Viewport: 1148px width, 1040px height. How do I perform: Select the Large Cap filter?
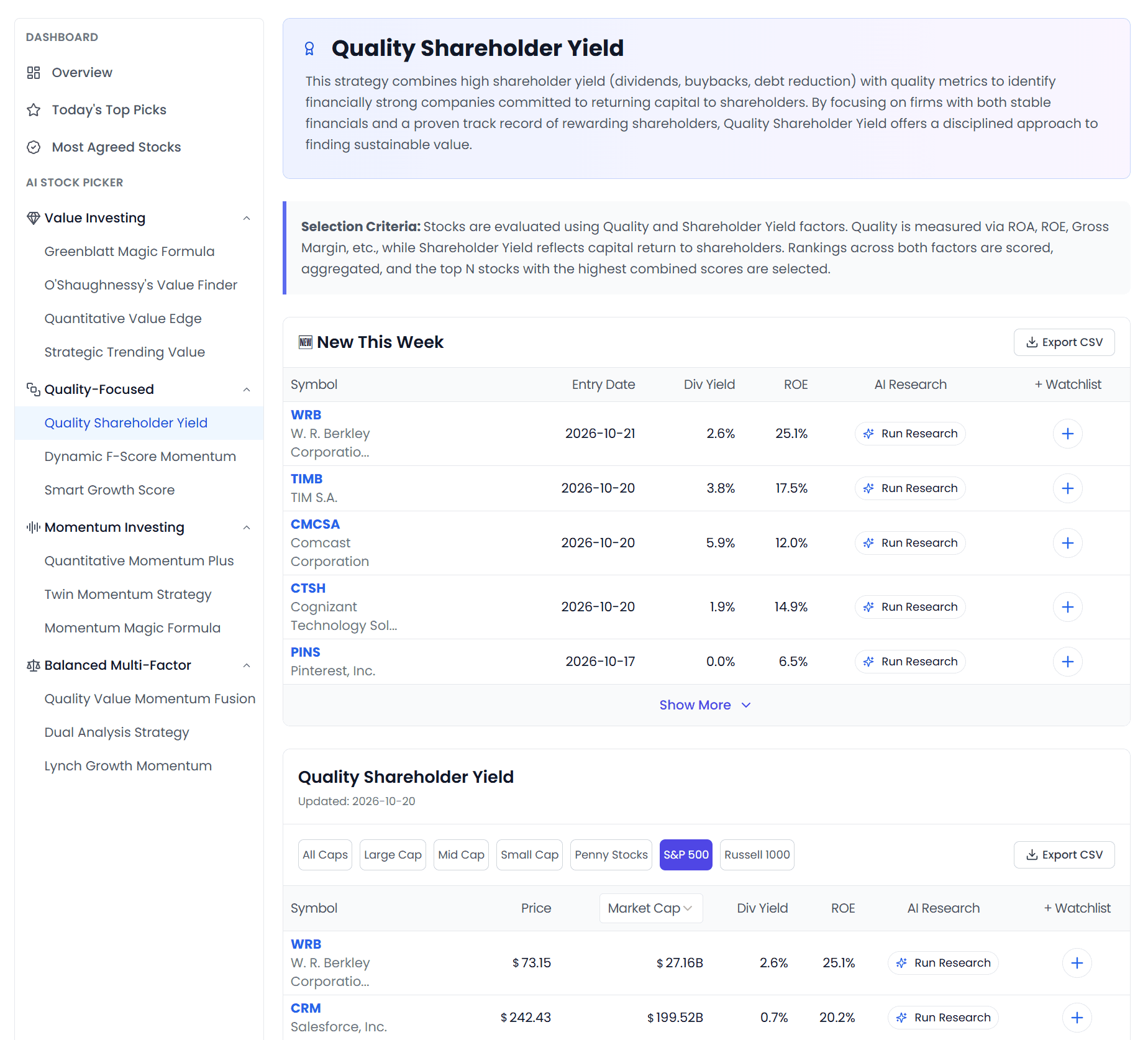click(x=393, y=855)
